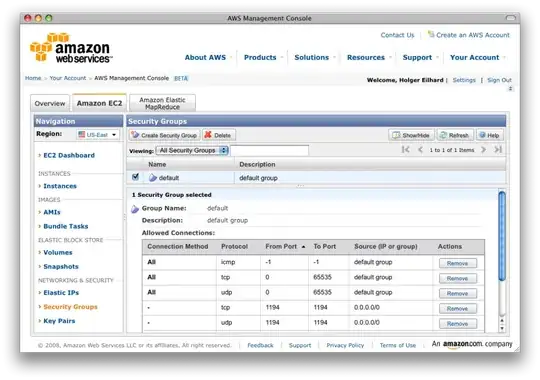Viewport: 540px width, 380px height.
Task: Open the Home breadcrumb link
Action: point(33,78)
